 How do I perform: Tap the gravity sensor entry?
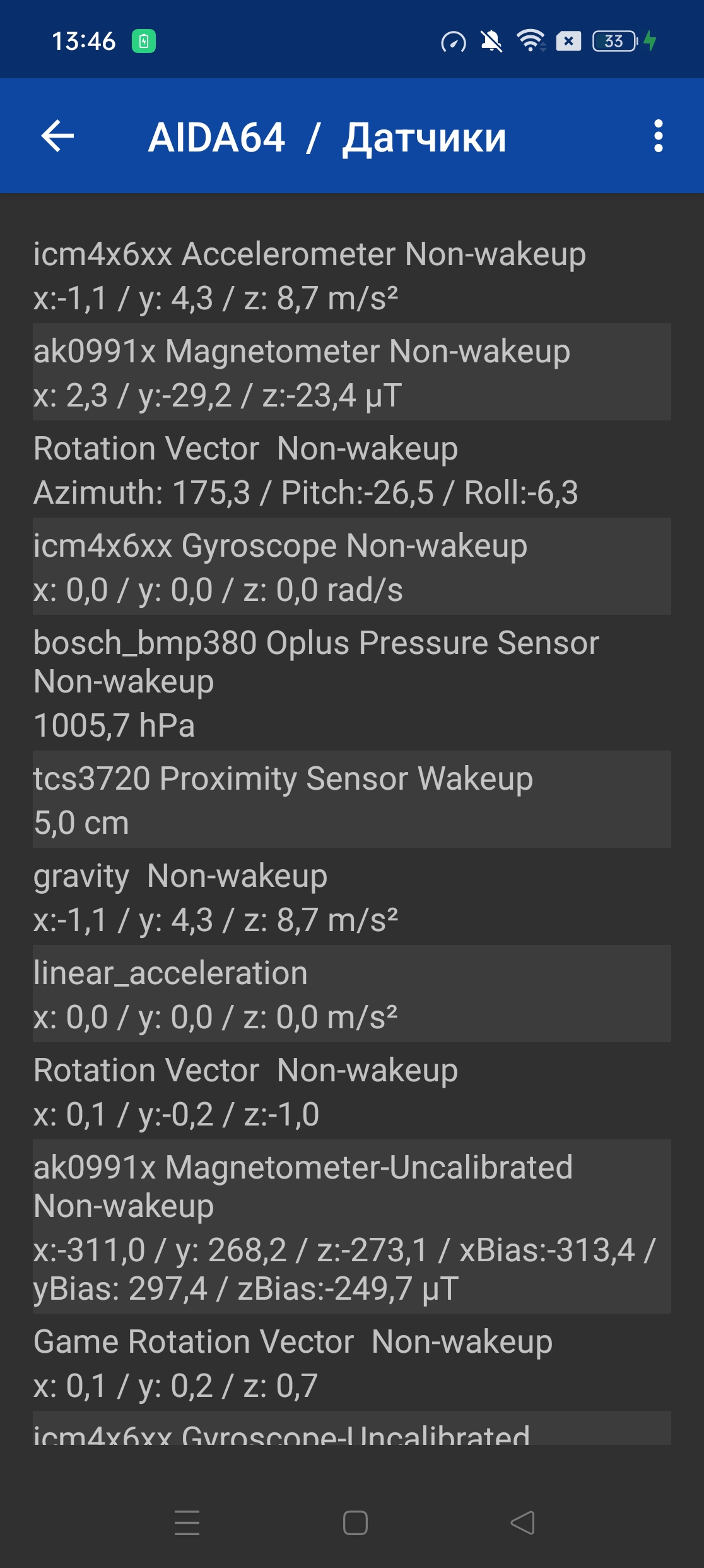(x=351, y=897)
